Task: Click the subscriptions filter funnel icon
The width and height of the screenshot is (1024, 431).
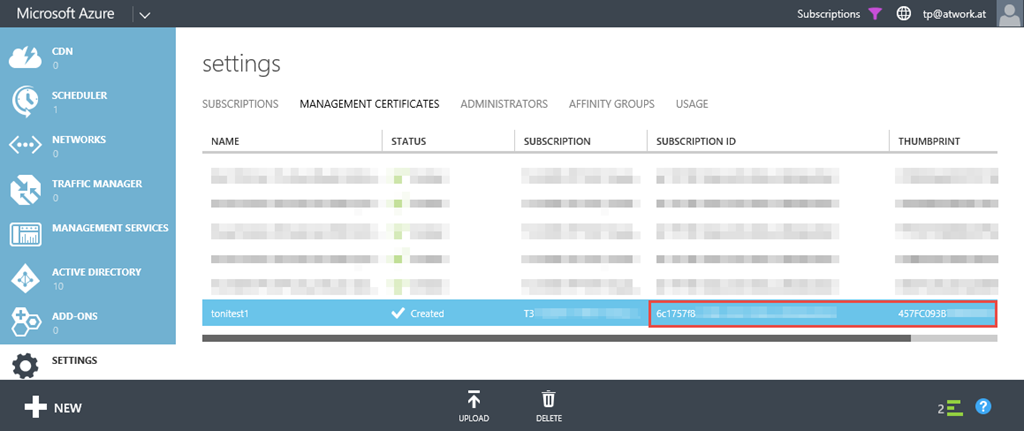Action: pyautogui.click(x=875, y=14)
